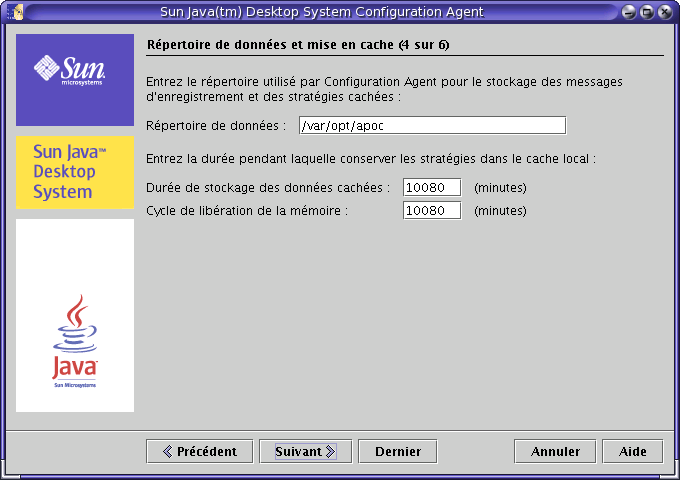Select the Cycle de libération minutes field
Viewport: 680px width, 480px height.
pyautogui.click(x=432, y=210)
